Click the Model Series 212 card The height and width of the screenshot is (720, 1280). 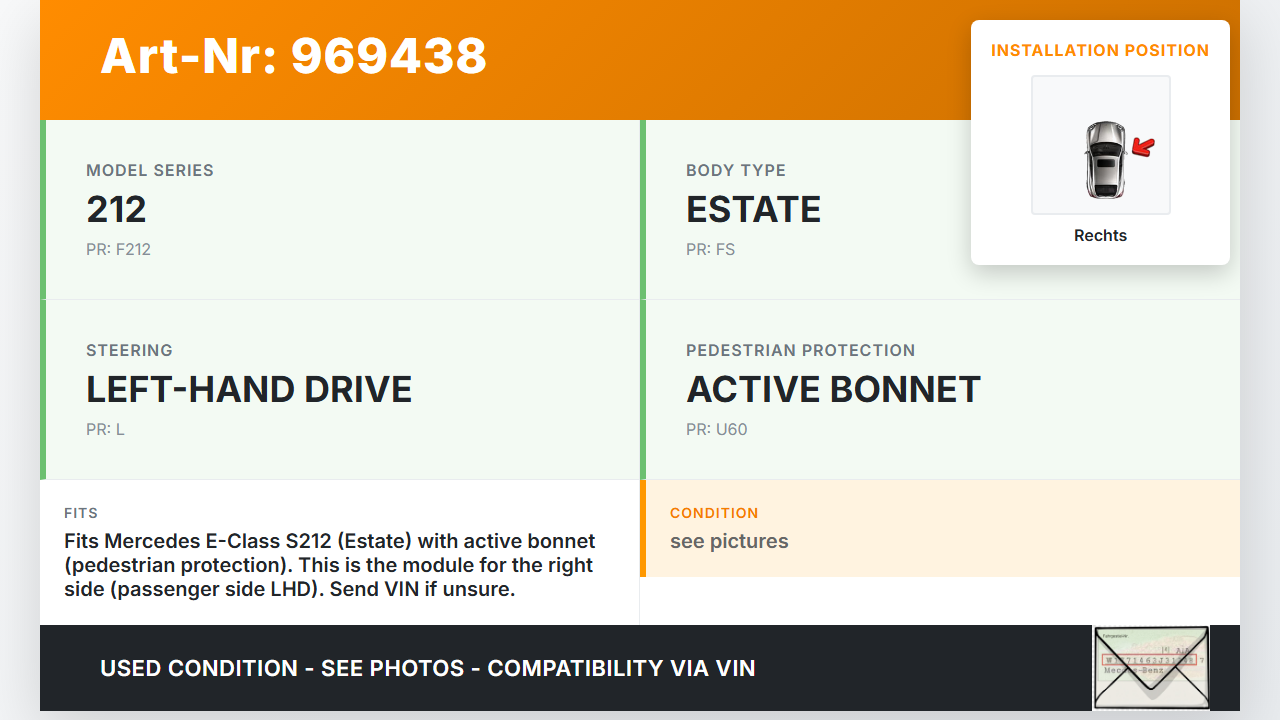(340, 210)
